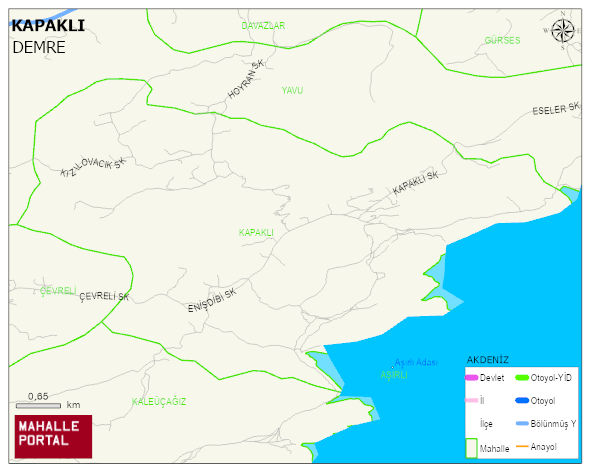The height and width of the screenshot is (472, 591).
Task: Click the HOYRAN SK street label
Action: click(246, 80)
